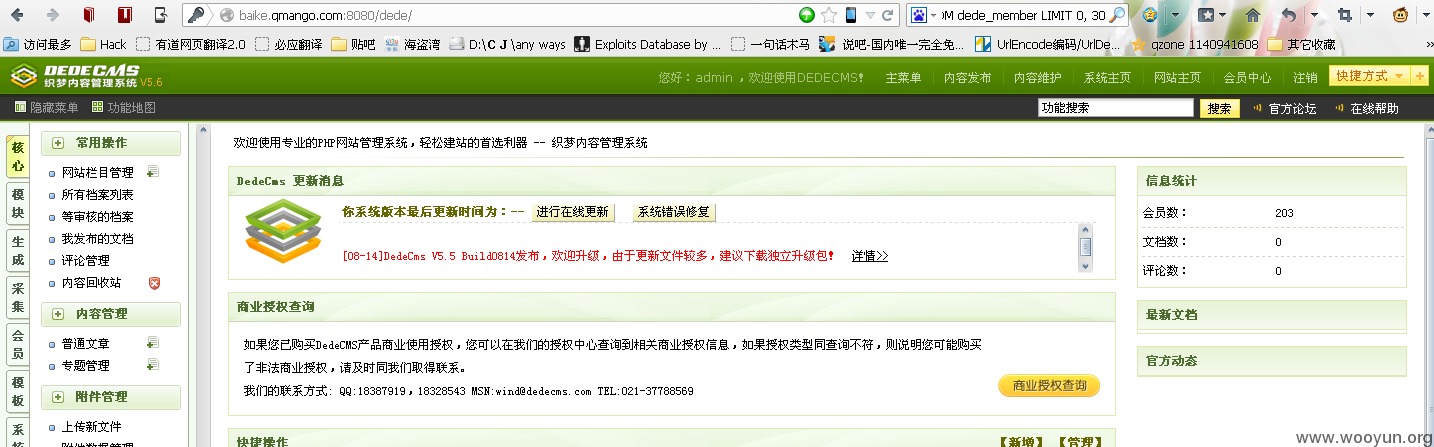Click the 功能搜索 input field

click(x=1116, y=108)
